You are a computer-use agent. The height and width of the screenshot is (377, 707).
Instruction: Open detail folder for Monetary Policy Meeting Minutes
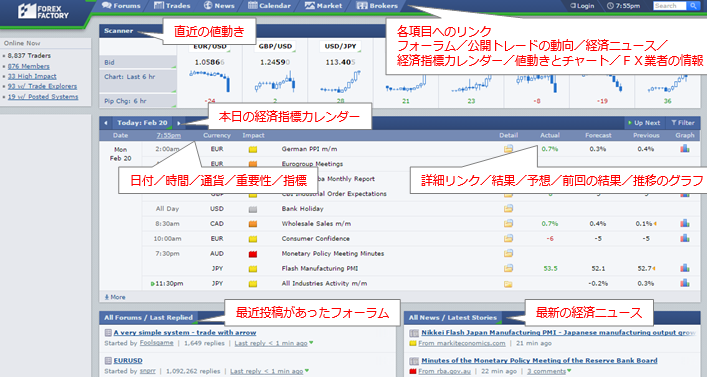508,253
